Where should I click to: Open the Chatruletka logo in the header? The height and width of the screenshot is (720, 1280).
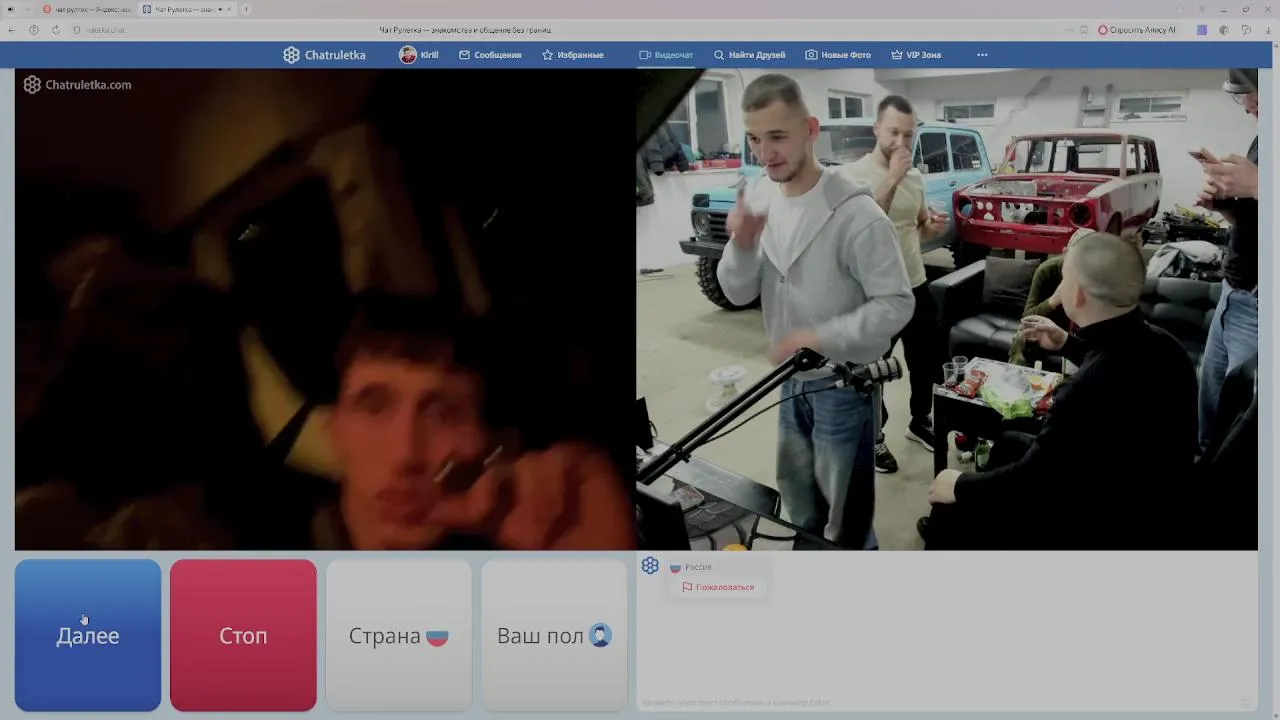(x=324, y=55)
